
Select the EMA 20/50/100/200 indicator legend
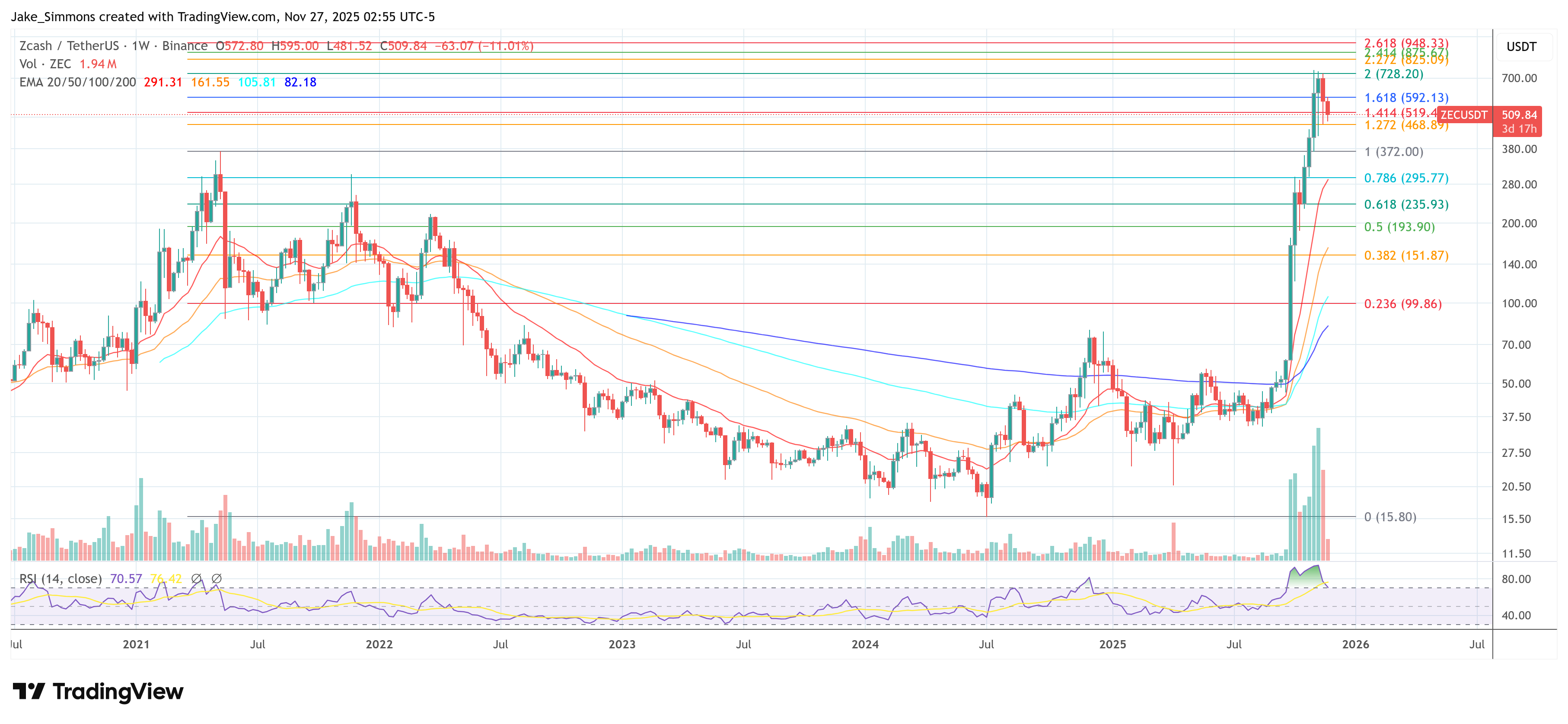pos(77,82)
